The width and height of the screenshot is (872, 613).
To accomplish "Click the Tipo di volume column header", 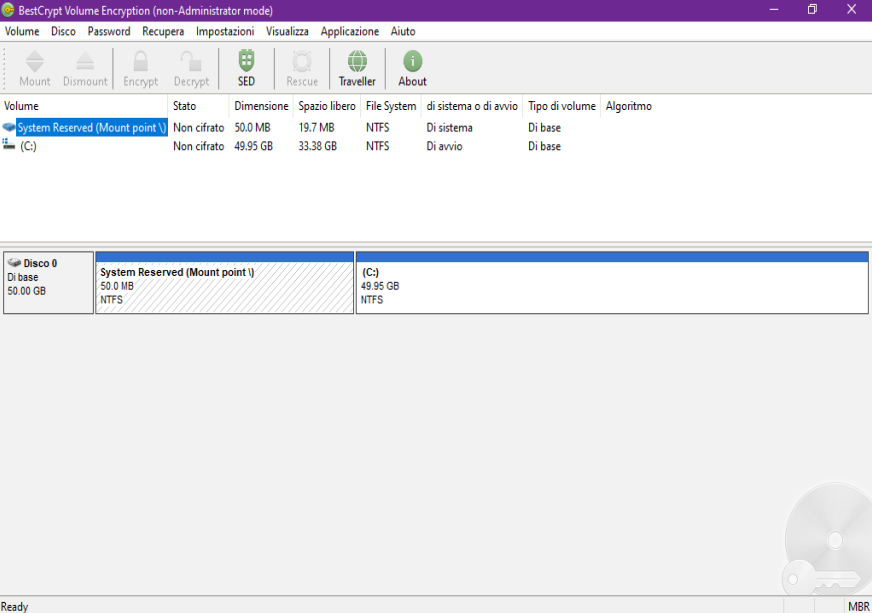I will [x=562, y=106].
